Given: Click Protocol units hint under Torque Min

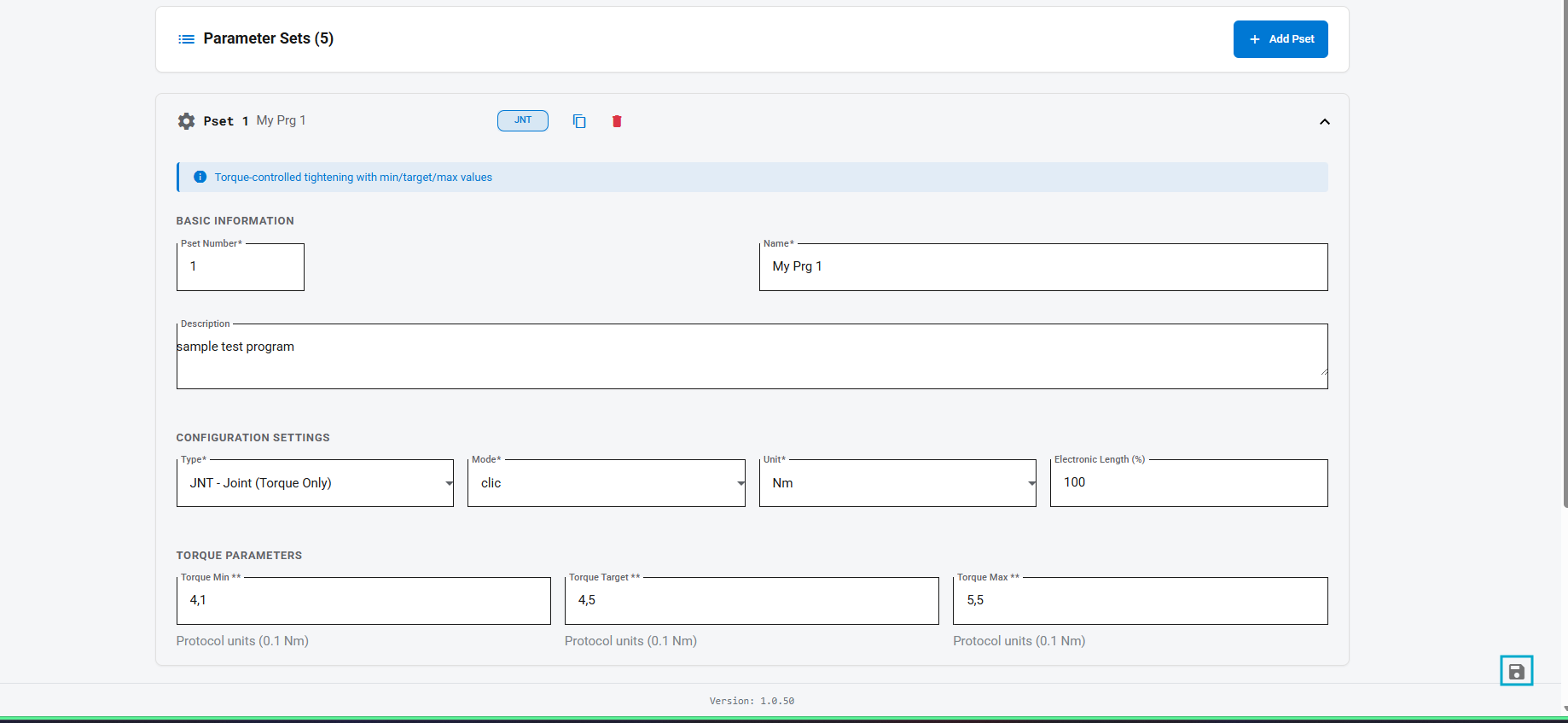Looking at the screenshot, I should coord(242,641).
